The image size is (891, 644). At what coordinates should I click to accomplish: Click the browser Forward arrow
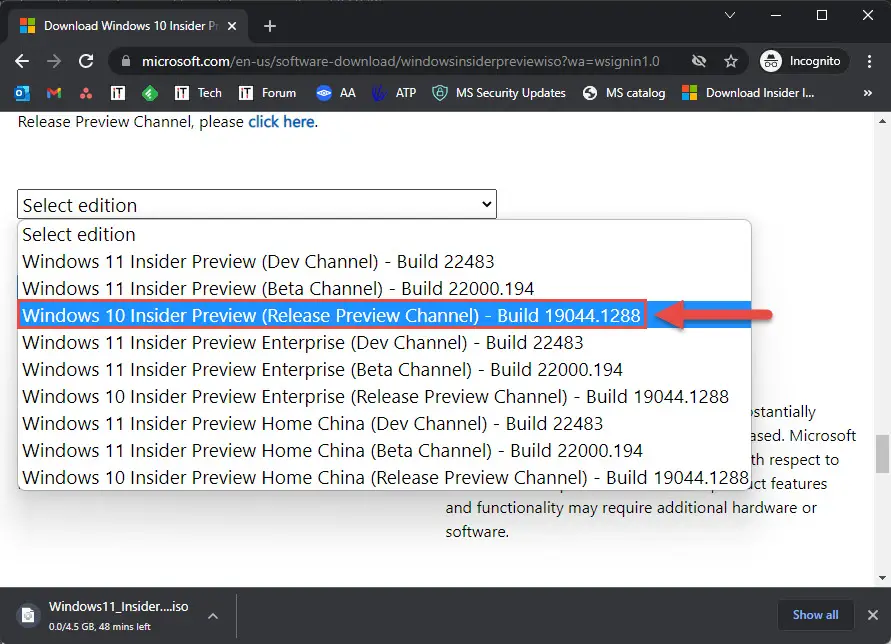tap(54, 61)
